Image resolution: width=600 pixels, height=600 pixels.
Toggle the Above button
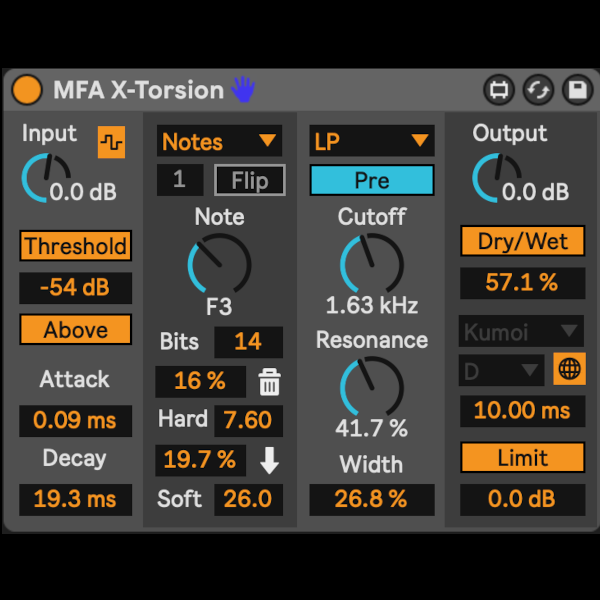pos(76,329)
